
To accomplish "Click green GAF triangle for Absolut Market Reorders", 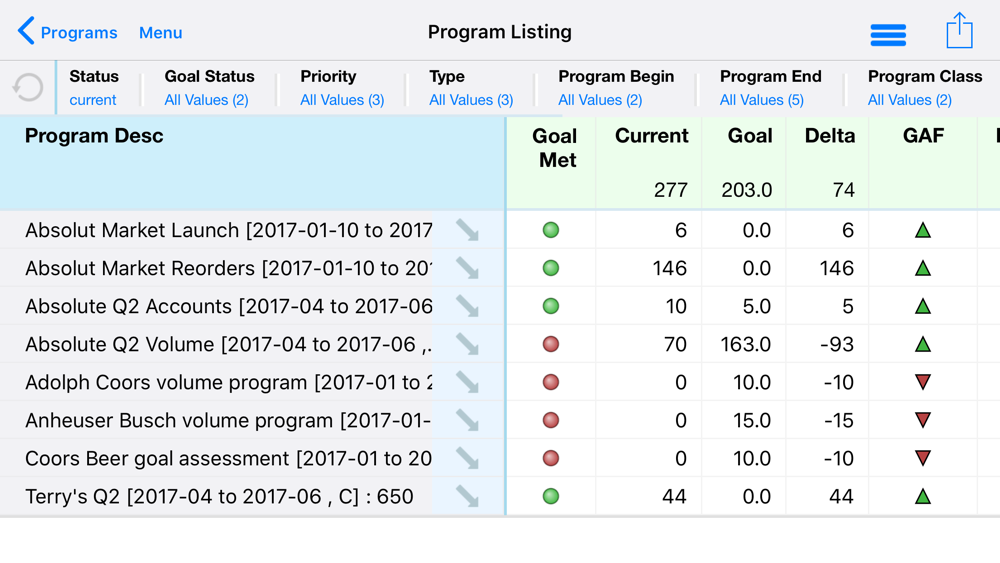I will 923,268.
